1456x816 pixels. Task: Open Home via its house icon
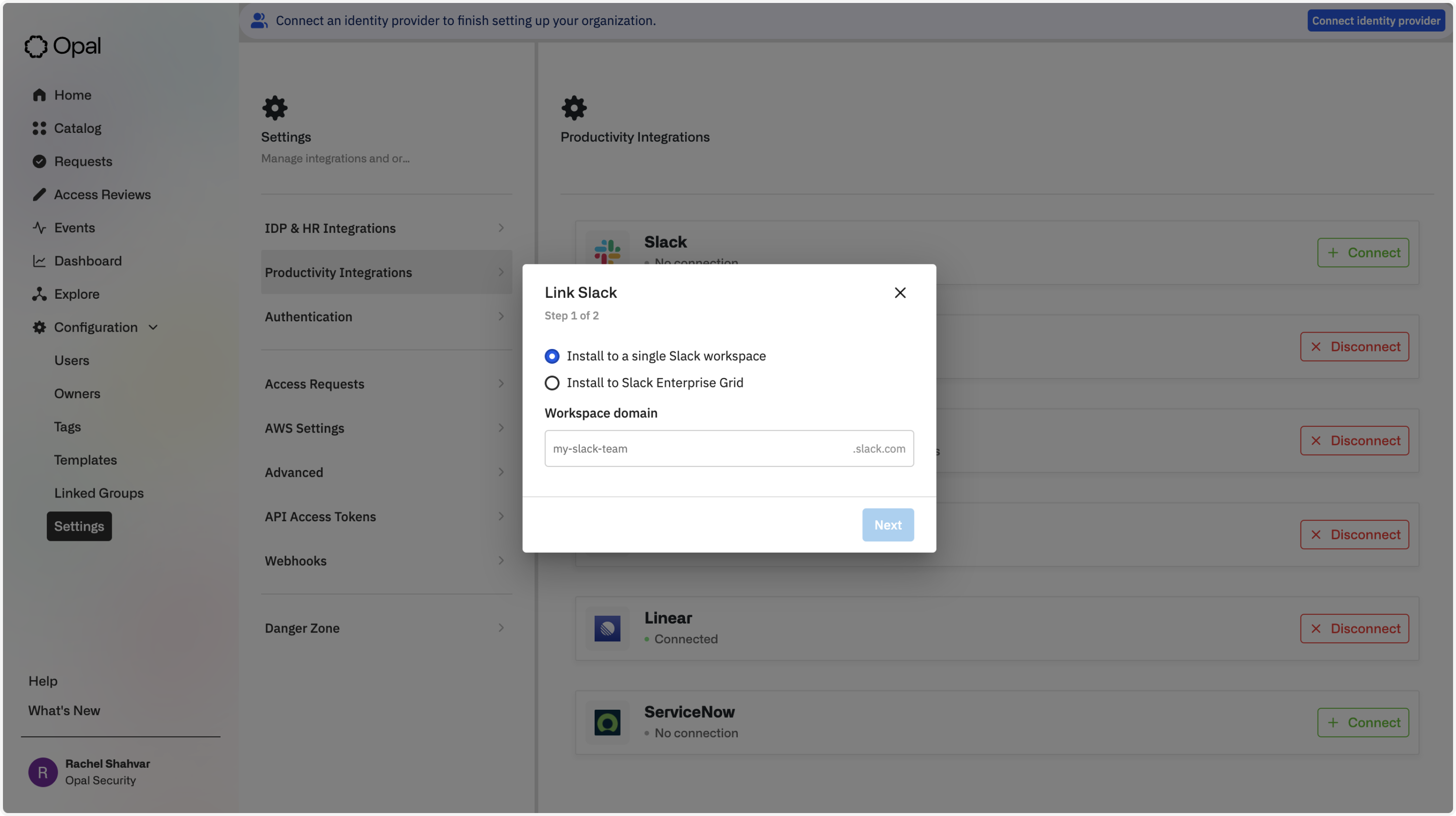[x=39, y=95]
